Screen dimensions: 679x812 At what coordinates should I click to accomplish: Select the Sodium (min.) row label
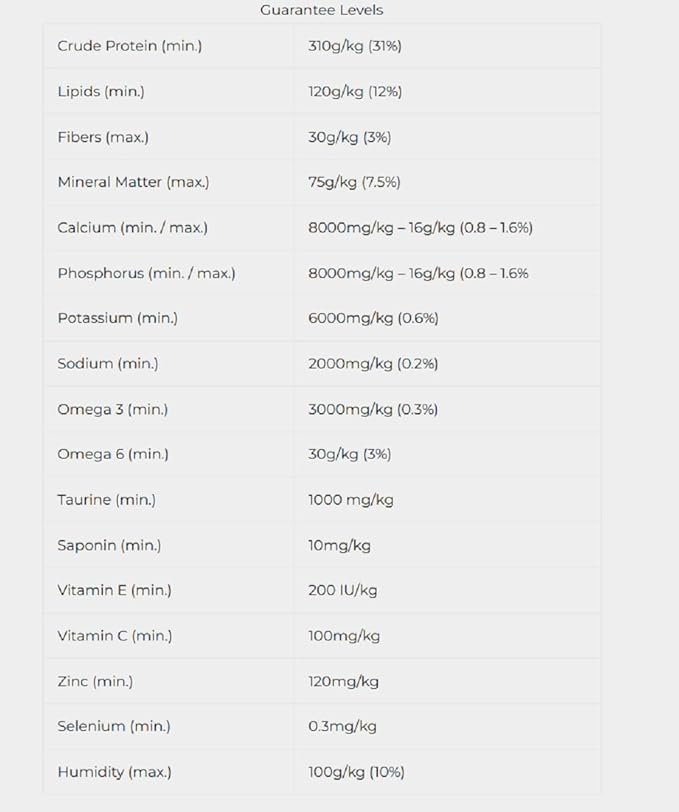107,363
